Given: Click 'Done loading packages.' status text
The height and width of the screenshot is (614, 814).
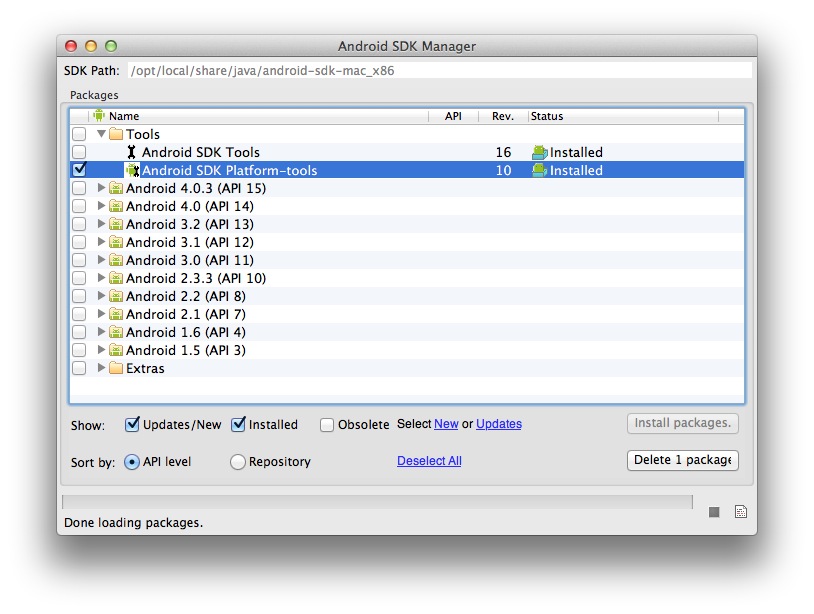Looking at the screenshot, I should 133,523.
